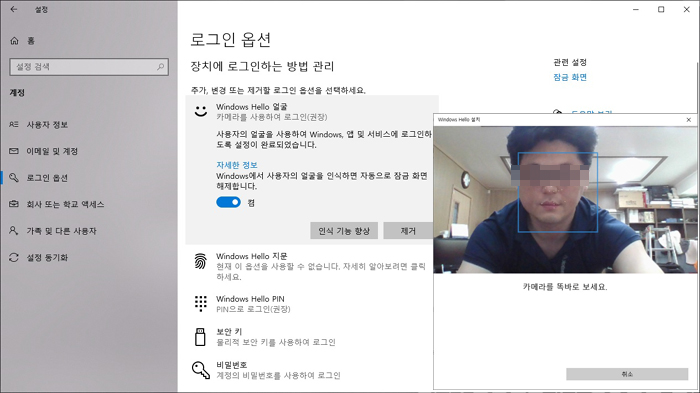Close the Windows Hello 설치 dialog
This screenshot has width=700, height=393.
(x=689, y=120)
